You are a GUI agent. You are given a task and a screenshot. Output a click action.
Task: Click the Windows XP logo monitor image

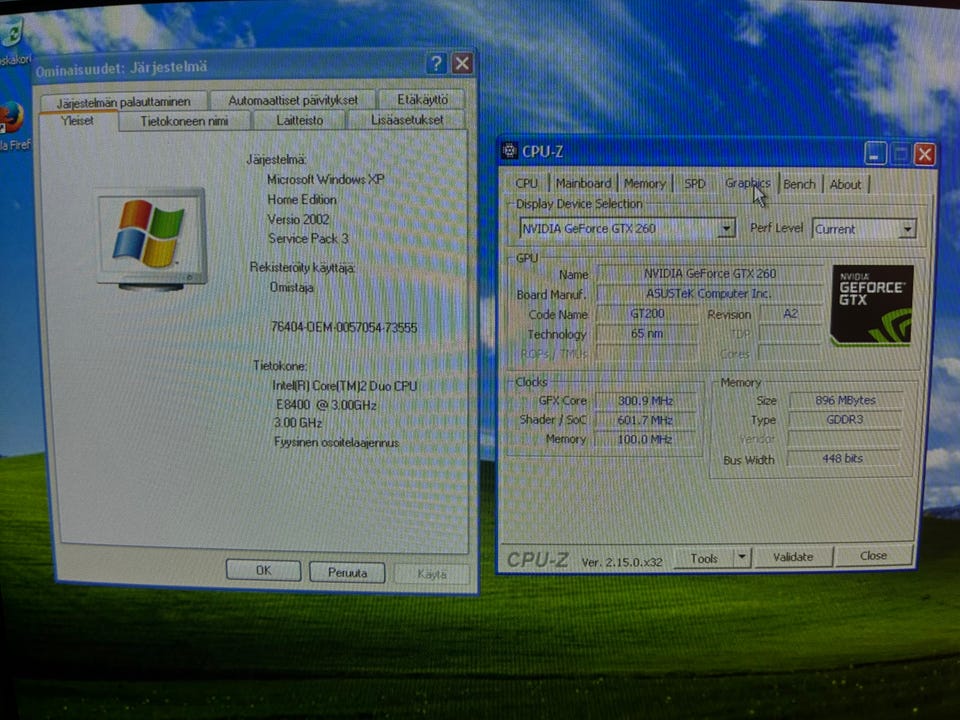point(151,239)
